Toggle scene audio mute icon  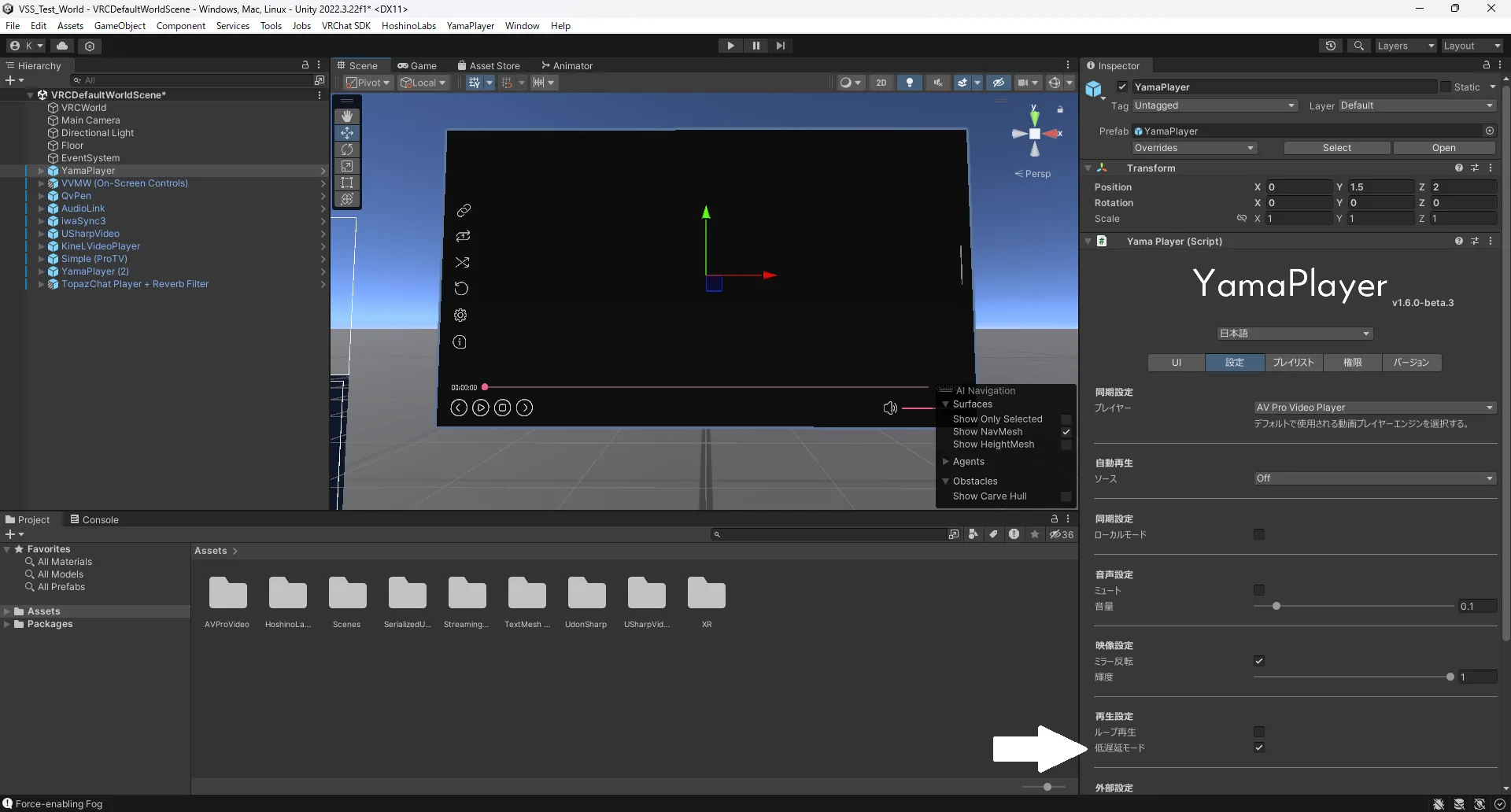938,83
